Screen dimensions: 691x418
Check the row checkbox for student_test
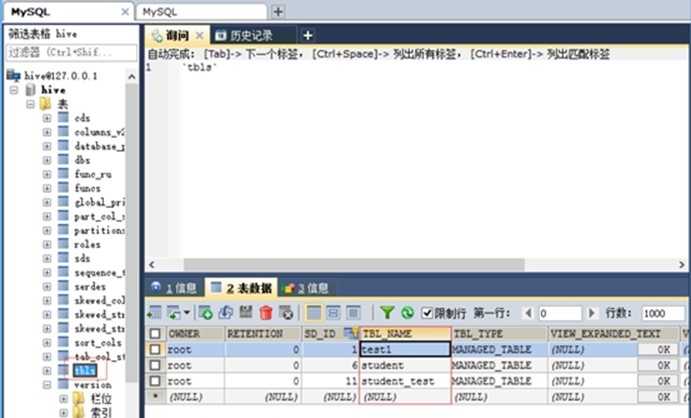(x=155, y=381)
